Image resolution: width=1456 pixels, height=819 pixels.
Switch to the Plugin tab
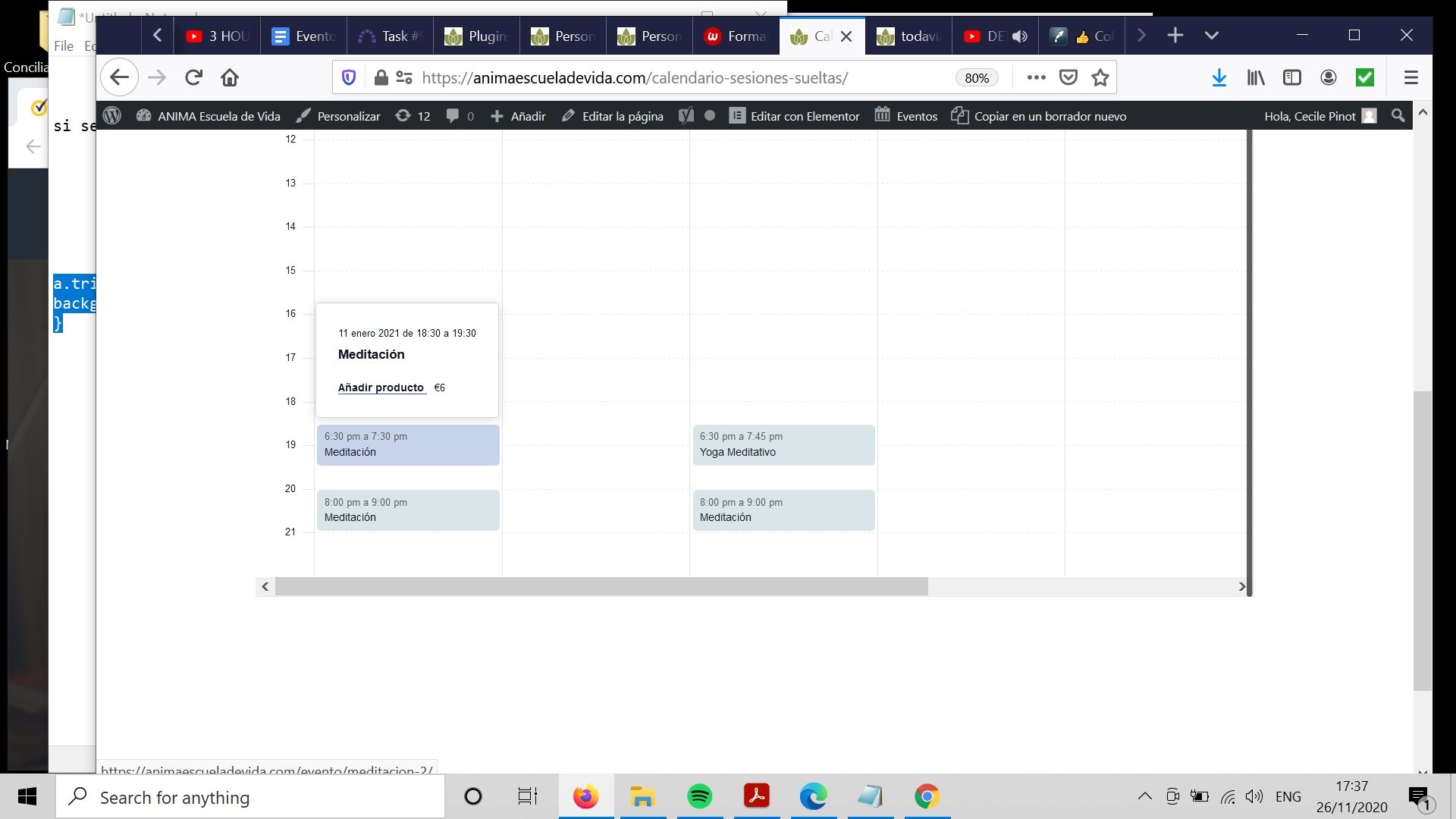(477, 36)
